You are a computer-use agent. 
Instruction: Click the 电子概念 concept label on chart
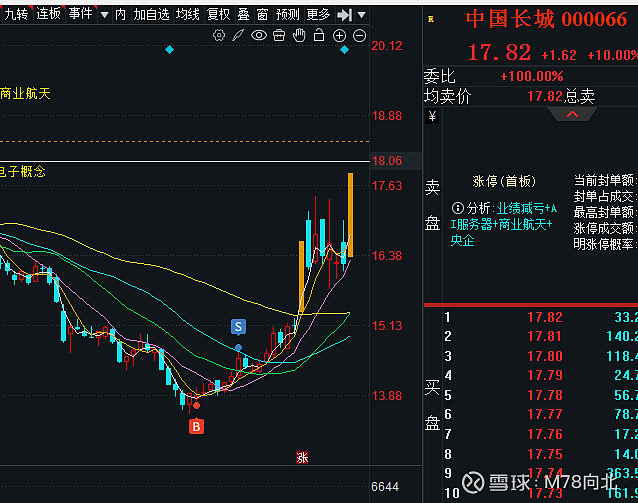tap(22, 171)
